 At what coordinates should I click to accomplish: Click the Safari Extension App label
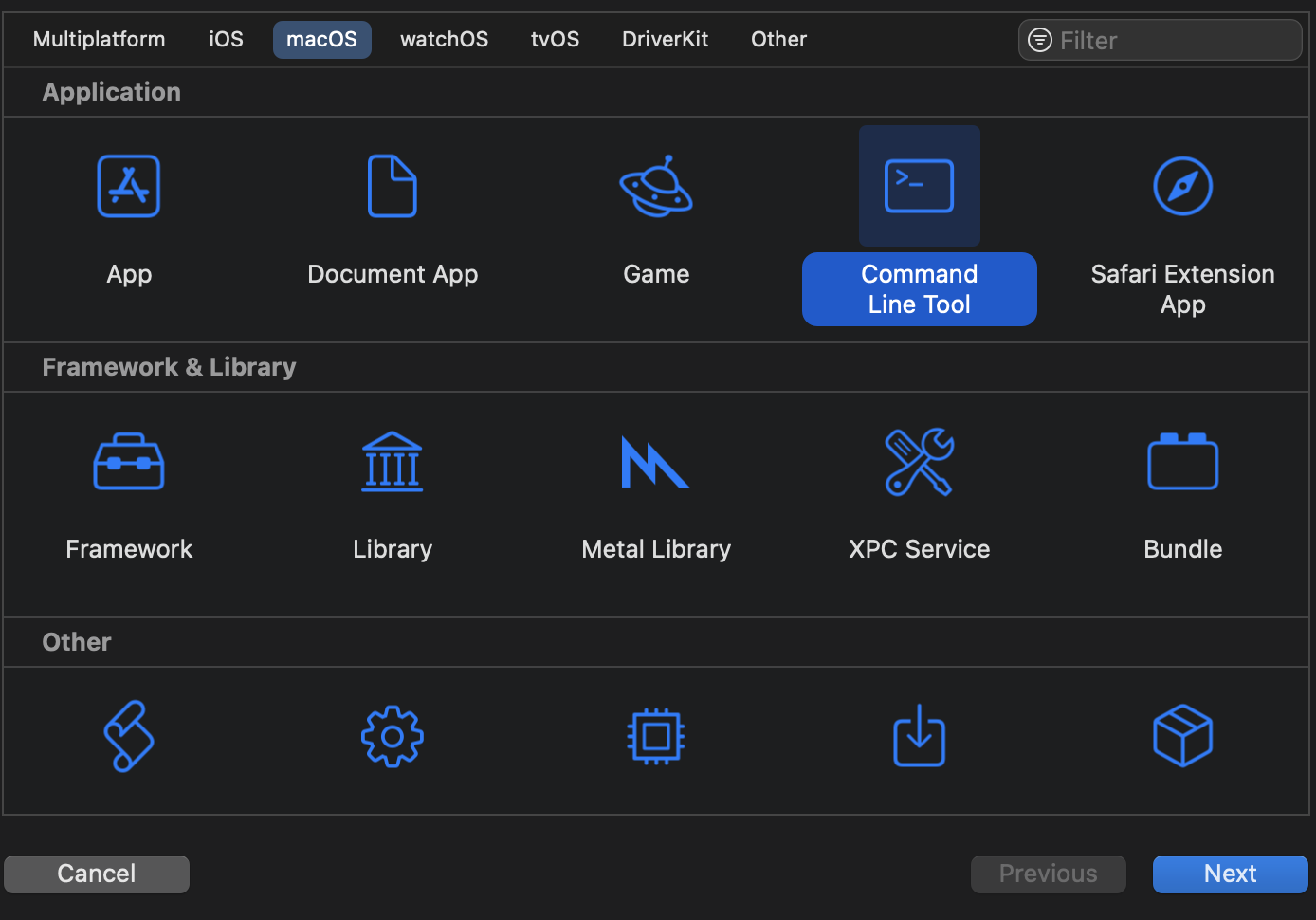(x=1183, y=289)
